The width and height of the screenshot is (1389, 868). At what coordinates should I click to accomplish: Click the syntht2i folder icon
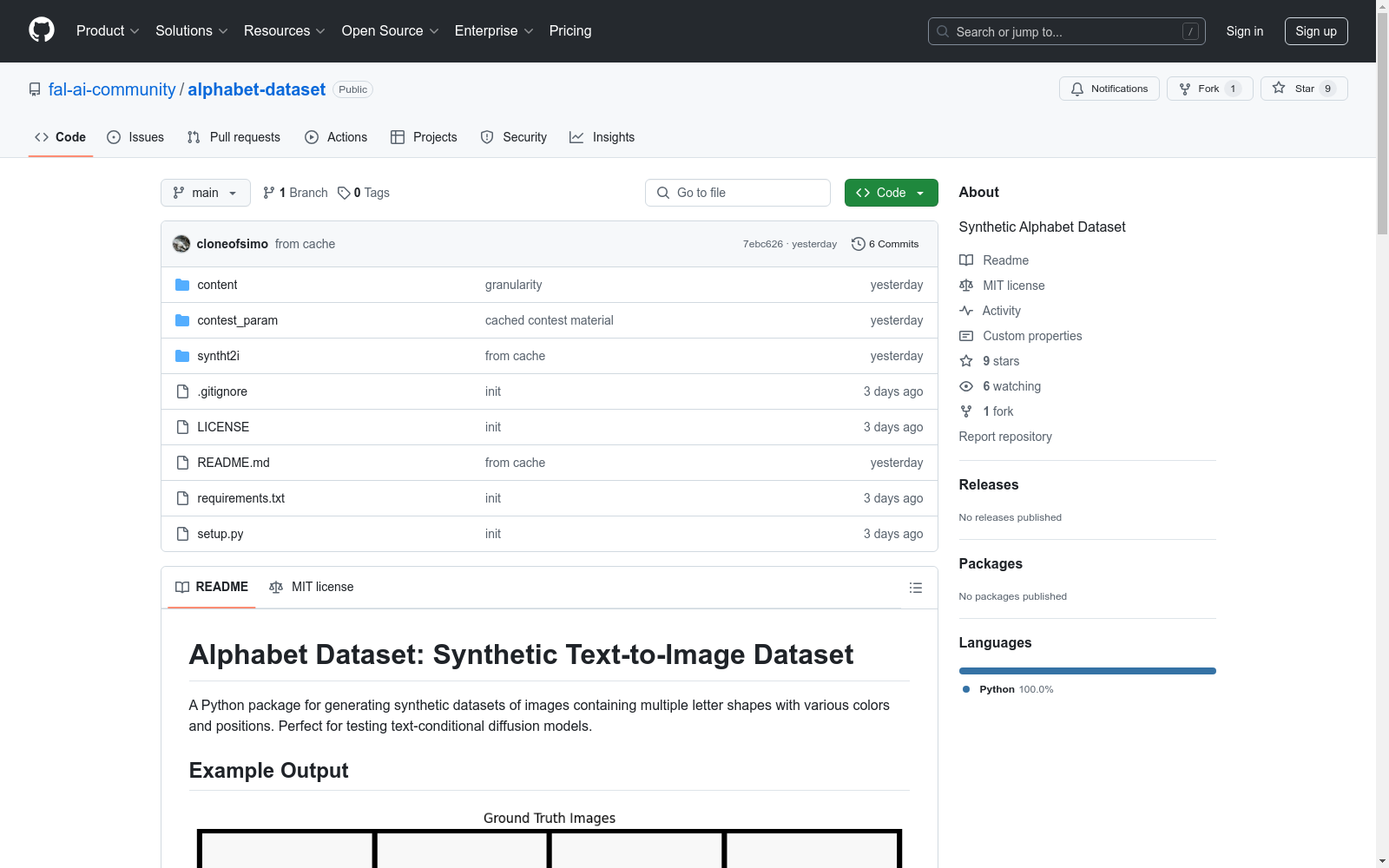(182, 356)
